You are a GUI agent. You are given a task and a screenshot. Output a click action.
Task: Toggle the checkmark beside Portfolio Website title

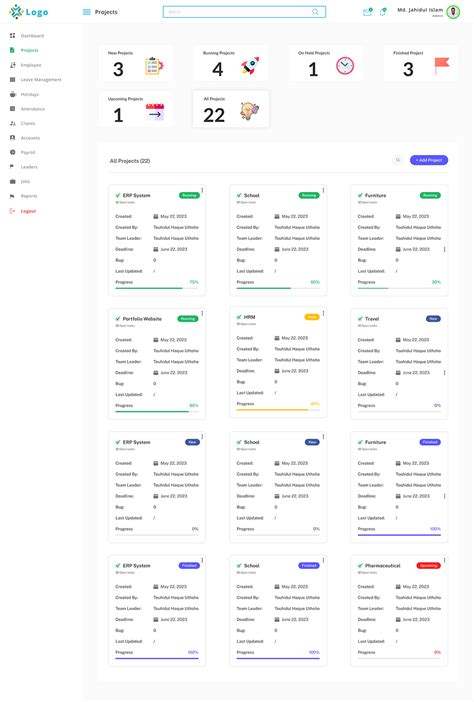pos(118,319)
